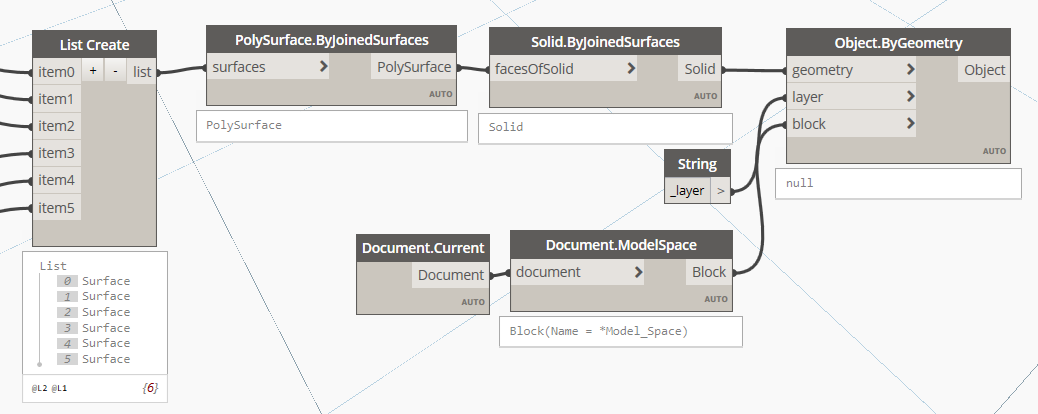Click the Object output port
The image size is (1038, 414).
click(x=985, y=70)
